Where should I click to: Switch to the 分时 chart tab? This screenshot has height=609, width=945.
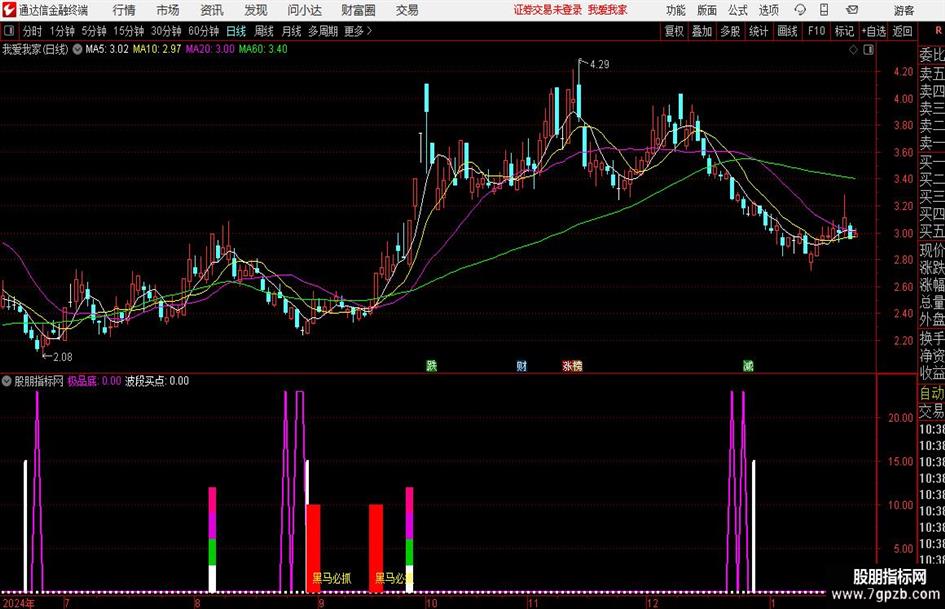32,31
